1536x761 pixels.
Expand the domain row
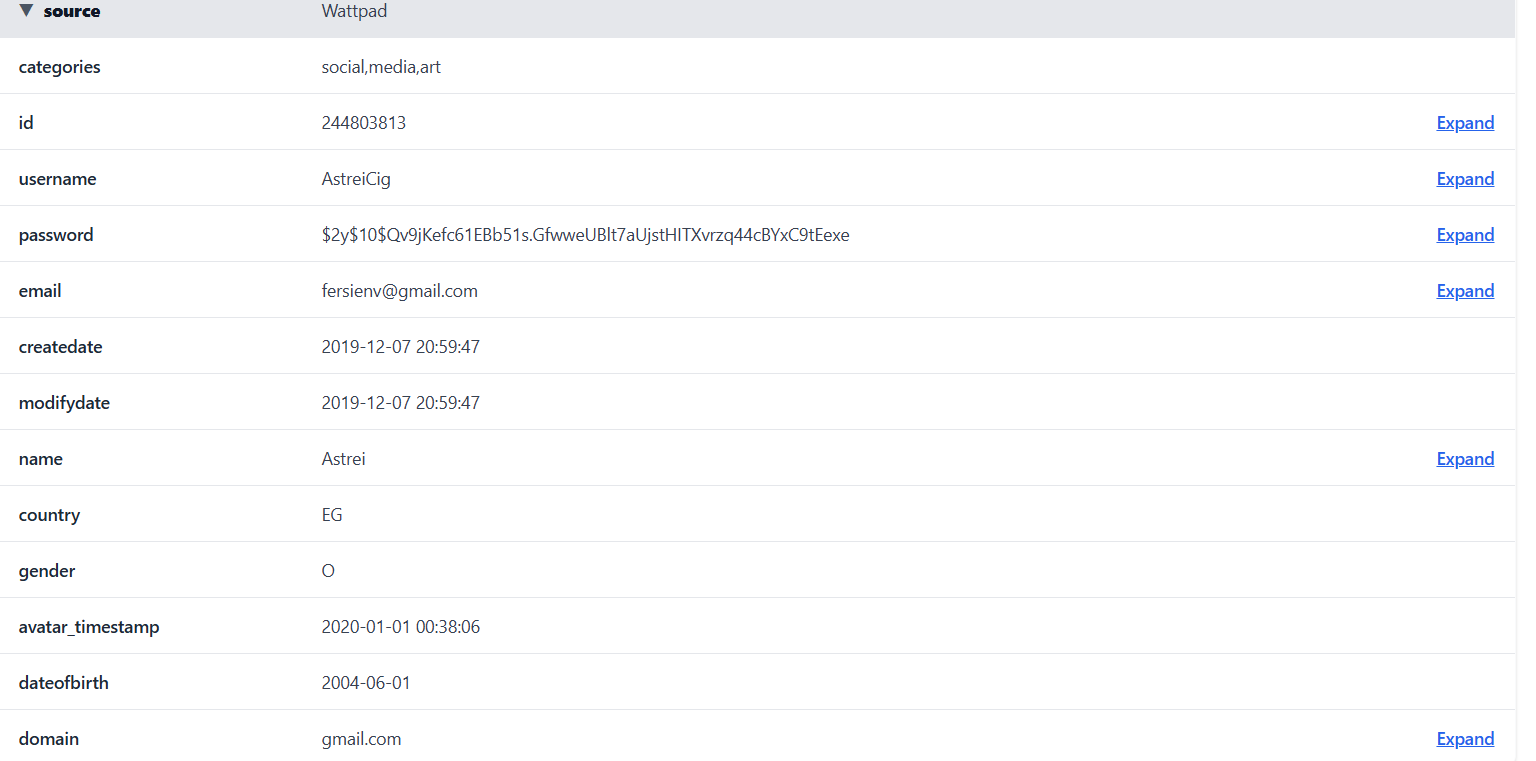1465,739
